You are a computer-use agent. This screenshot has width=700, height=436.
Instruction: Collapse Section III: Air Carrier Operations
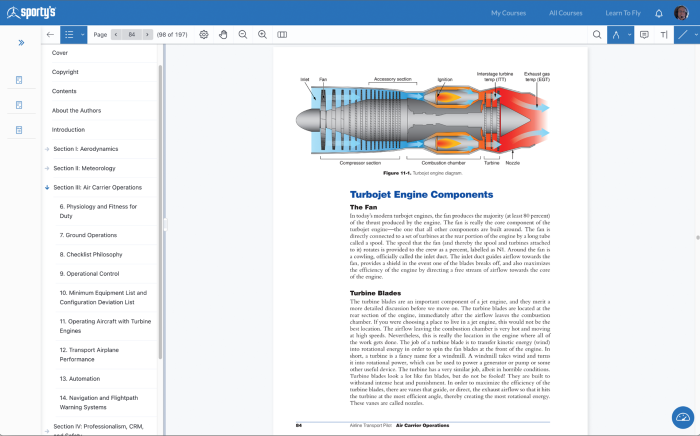coord(47,187)
